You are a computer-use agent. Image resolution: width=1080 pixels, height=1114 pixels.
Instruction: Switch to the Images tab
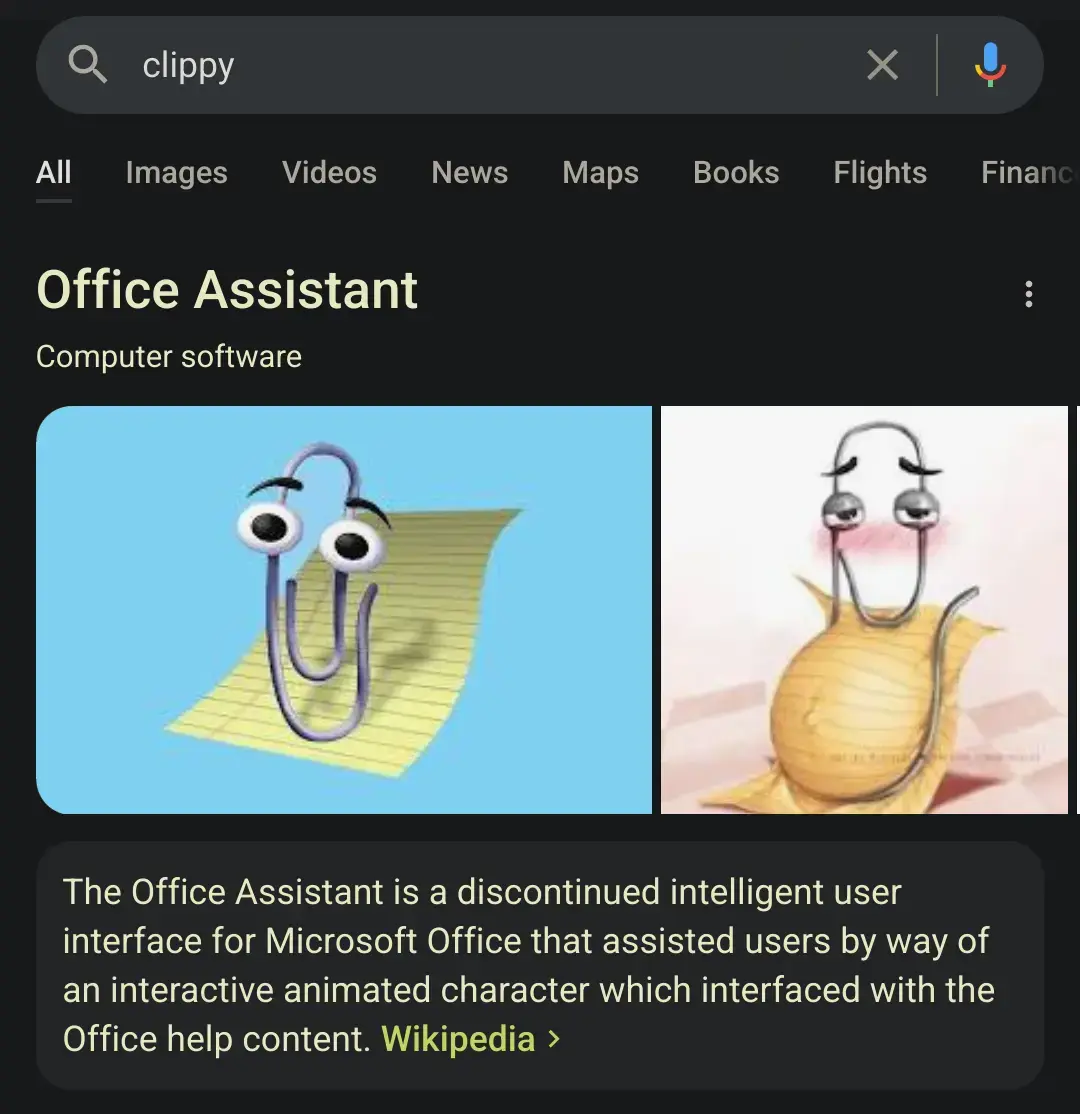tap(176, 173)
